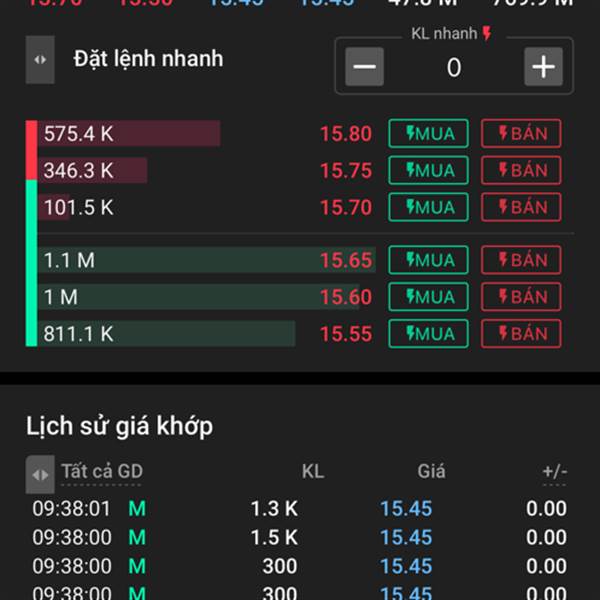Tap the KL nhanh lightning icon
Viewport: 600px width, 600px height.
(487, 33)
